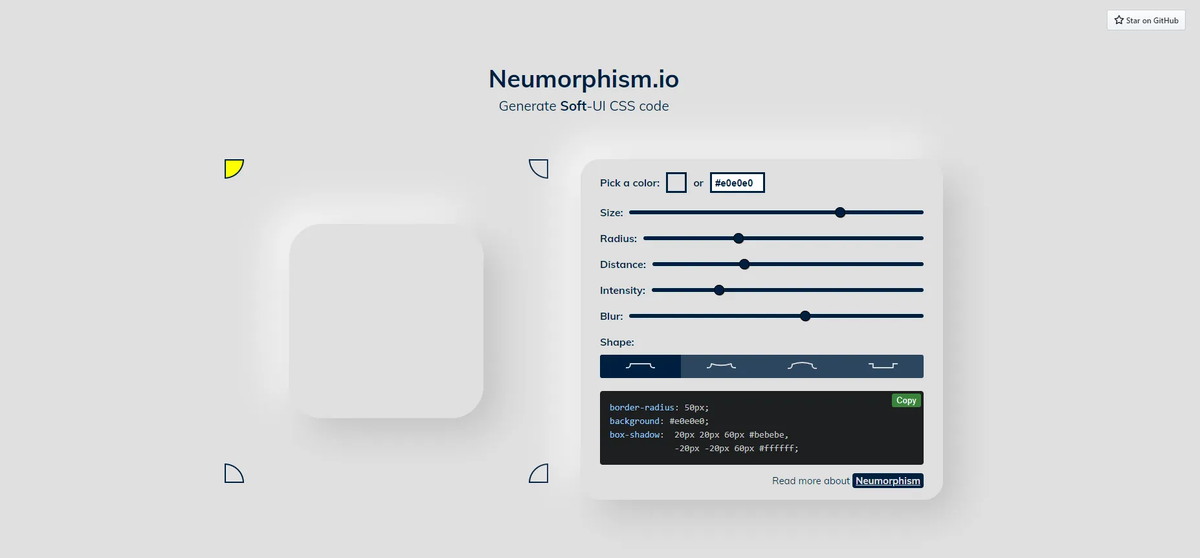Copy the generated CSS code
Screen dimensions: 1200x558
906,400
